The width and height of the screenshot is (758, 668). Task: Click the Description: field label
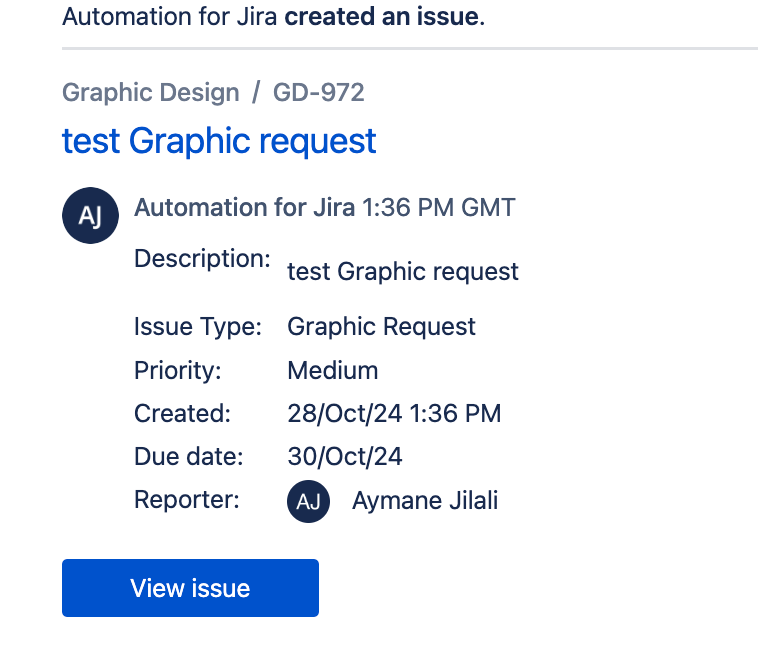(202, 259)
